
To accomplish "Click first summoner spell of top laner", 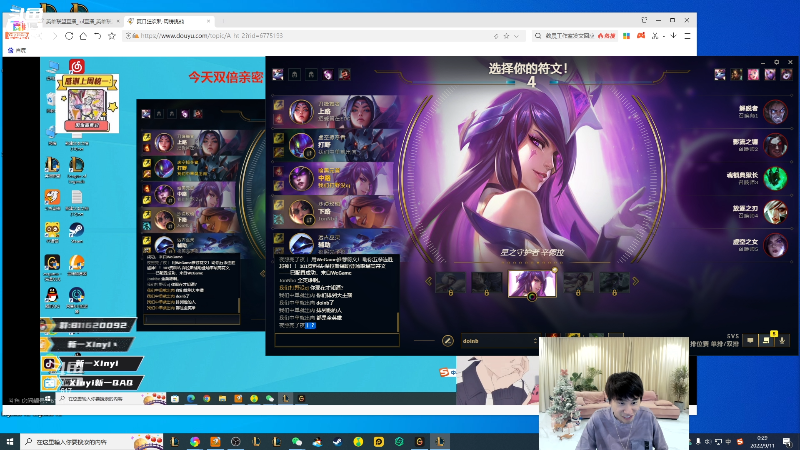I will pos(279,105).
